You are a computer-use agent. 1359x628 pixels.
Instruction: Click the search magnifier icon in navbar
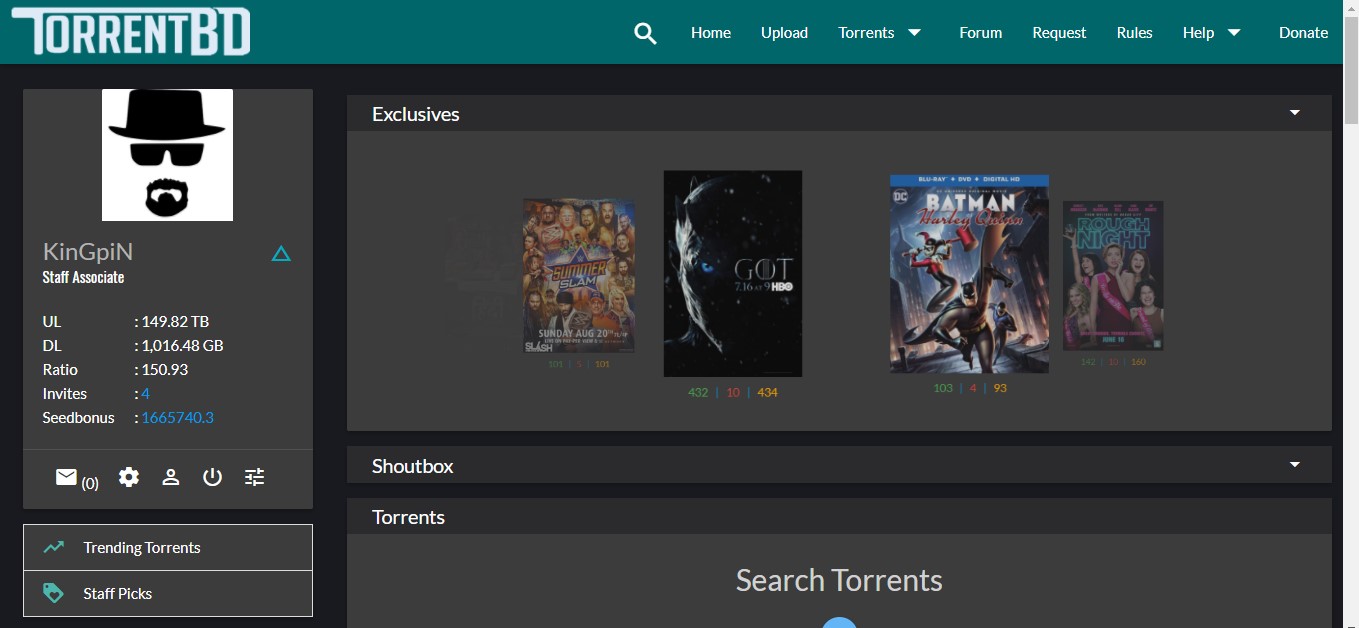(645, 33)
